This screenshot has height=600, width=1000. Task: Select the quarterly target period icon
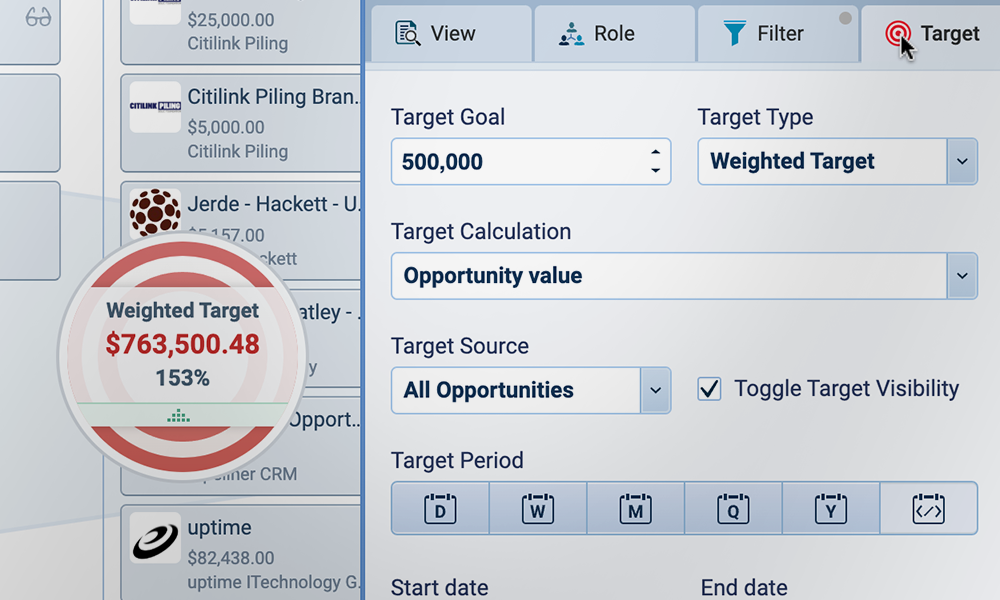point(733,509)
